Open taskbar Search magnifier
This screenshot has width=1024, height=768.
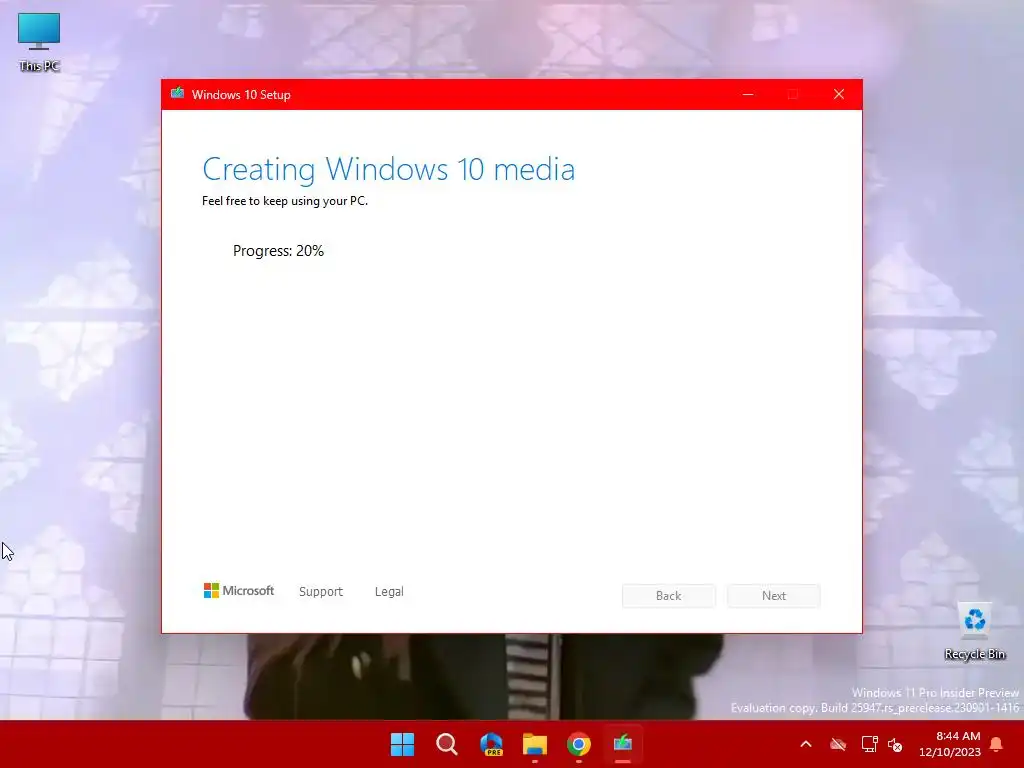(447, 744)
